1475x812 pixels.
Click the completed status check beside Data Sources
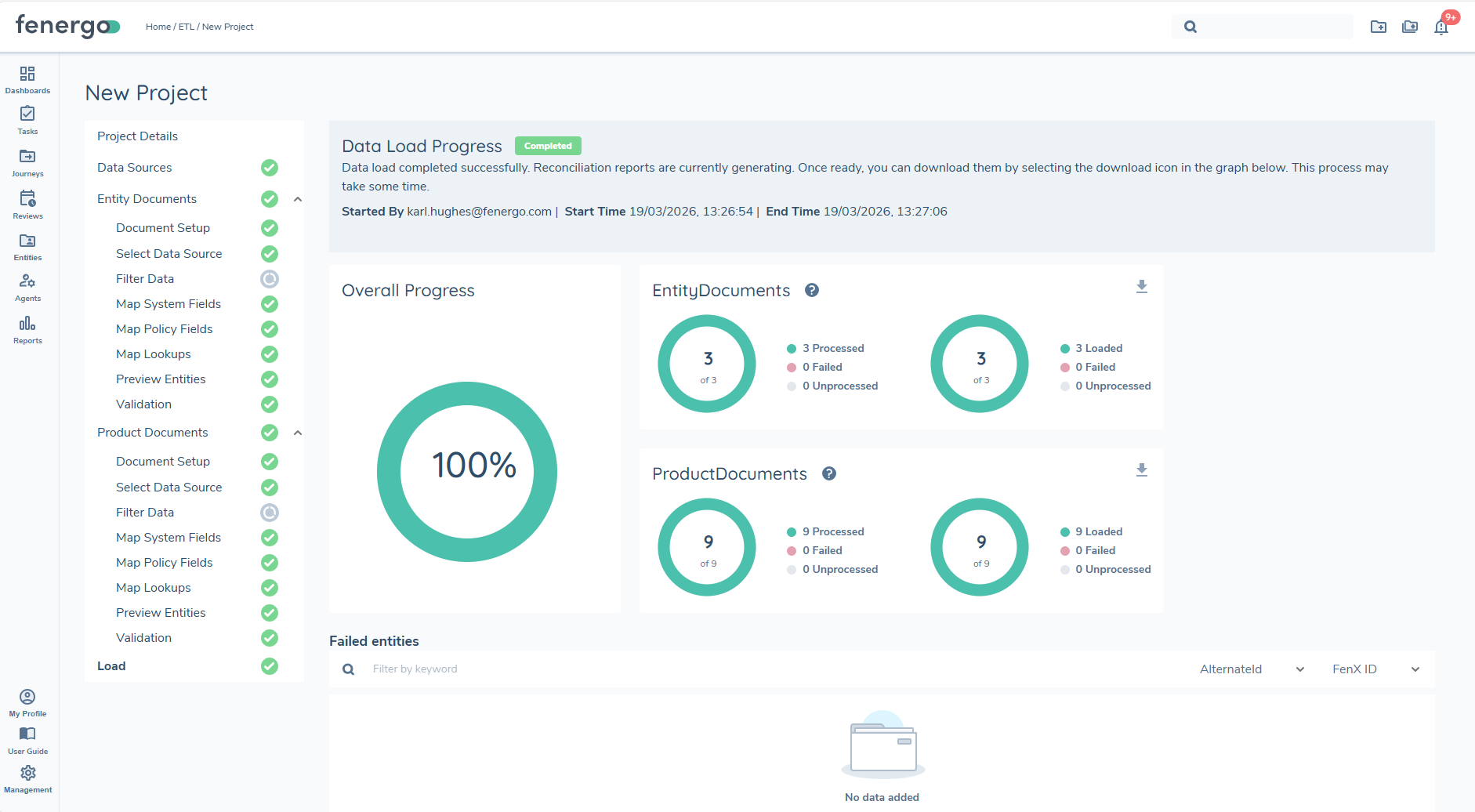(270, 168)
